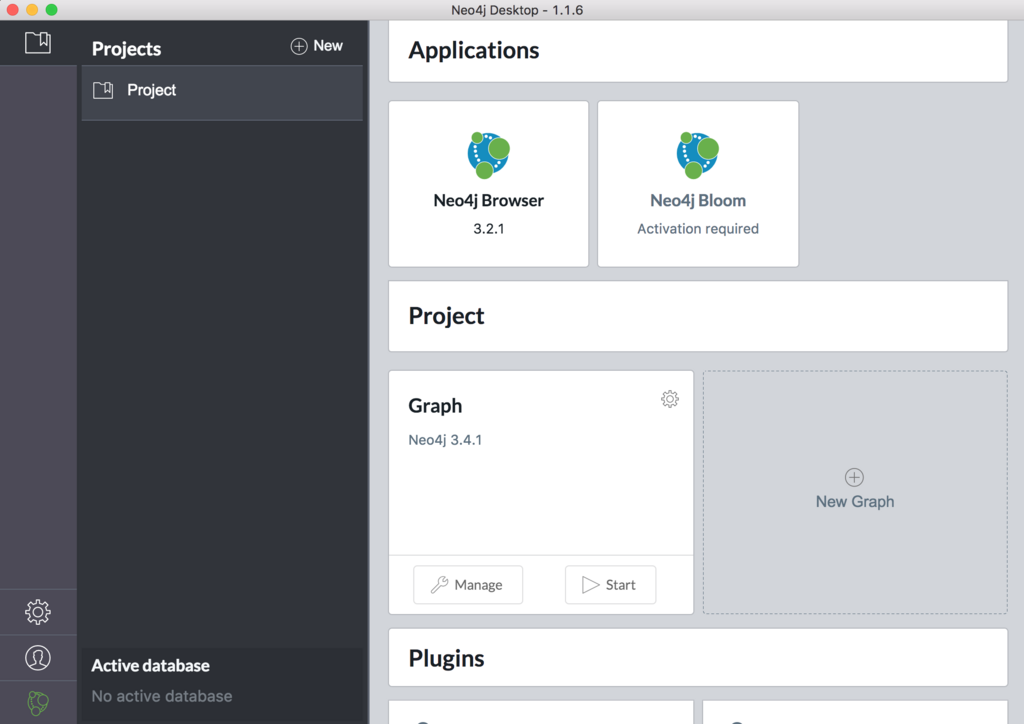Select the Project entry in Projects list
Viewport: 1024px width, 724px height.
click(x=222, y=92)
